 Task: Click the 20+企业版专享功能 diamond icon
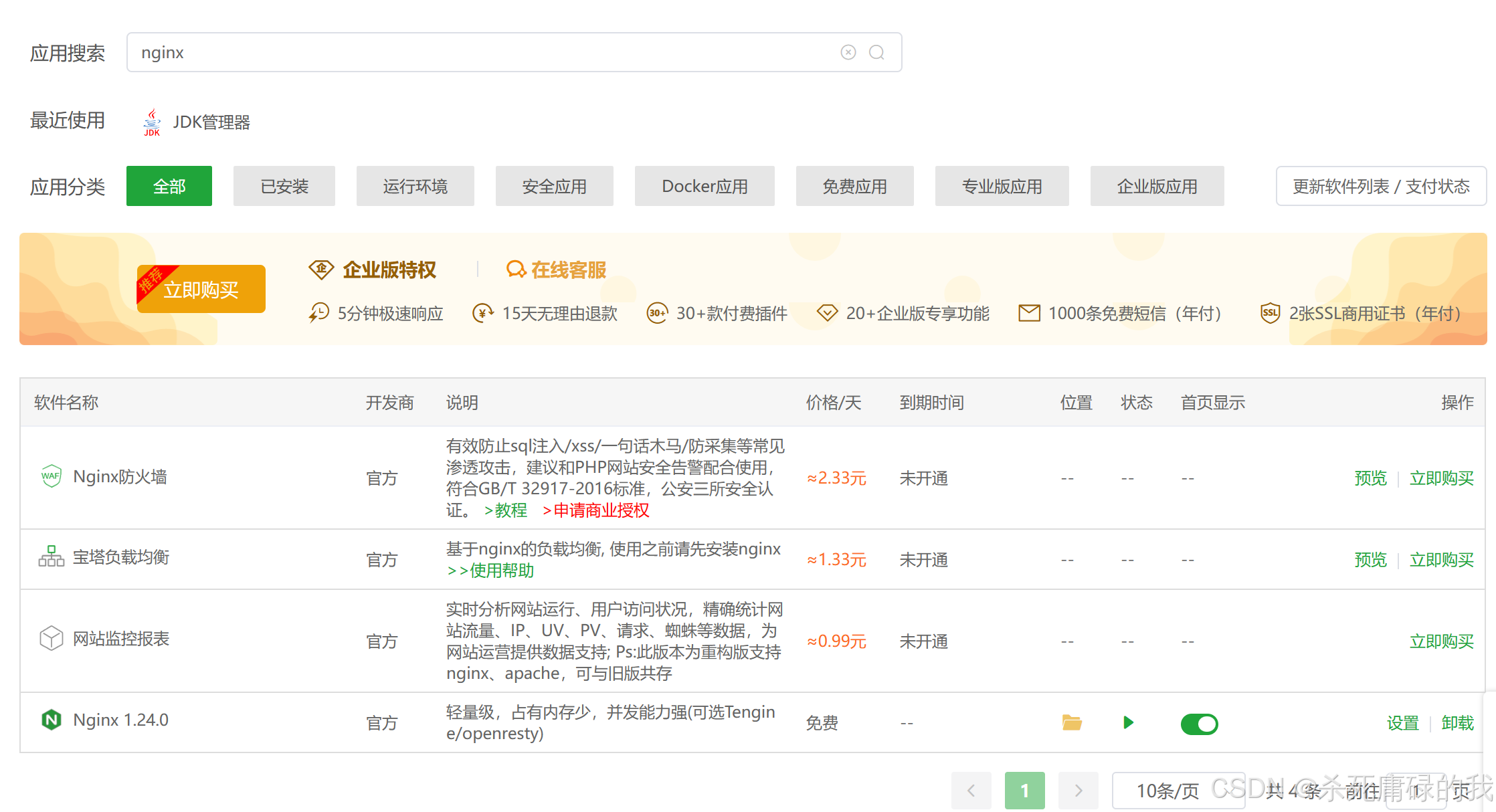[827, 312]
